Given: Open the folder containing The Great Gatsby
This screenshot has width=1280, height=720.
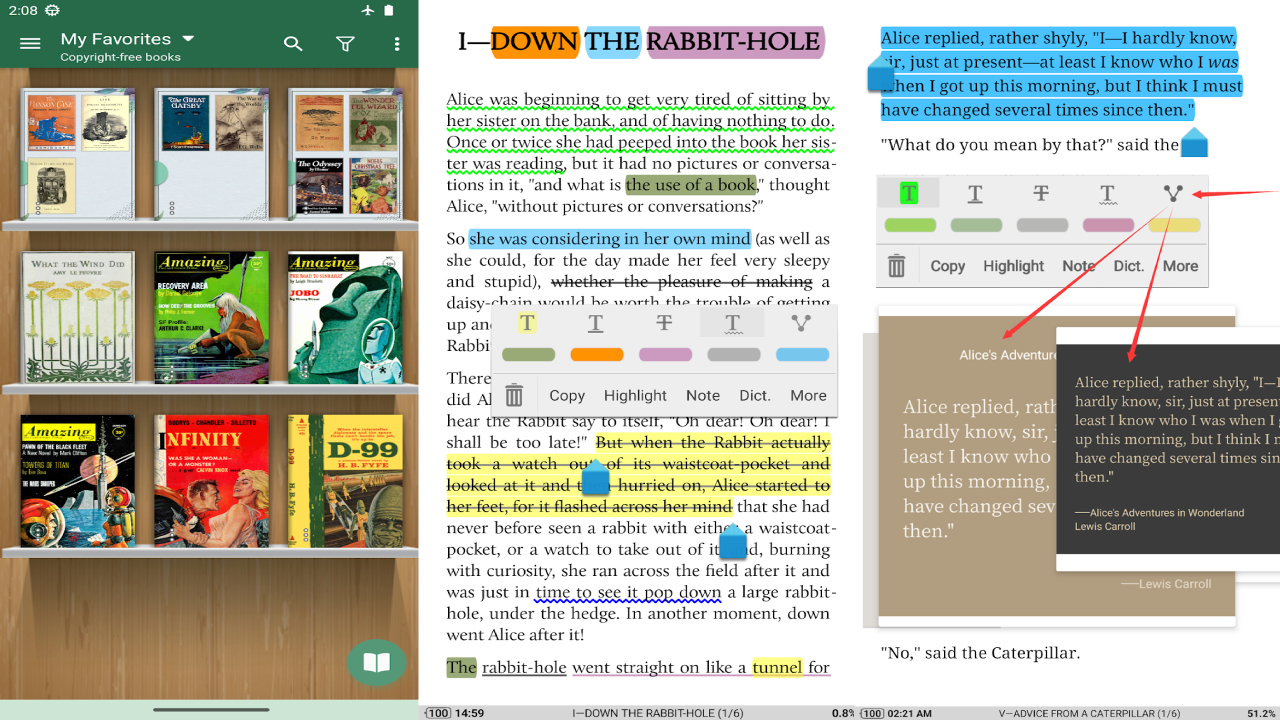Looking at the screenshot, I should pyautogui.click(x=211, y=153).
